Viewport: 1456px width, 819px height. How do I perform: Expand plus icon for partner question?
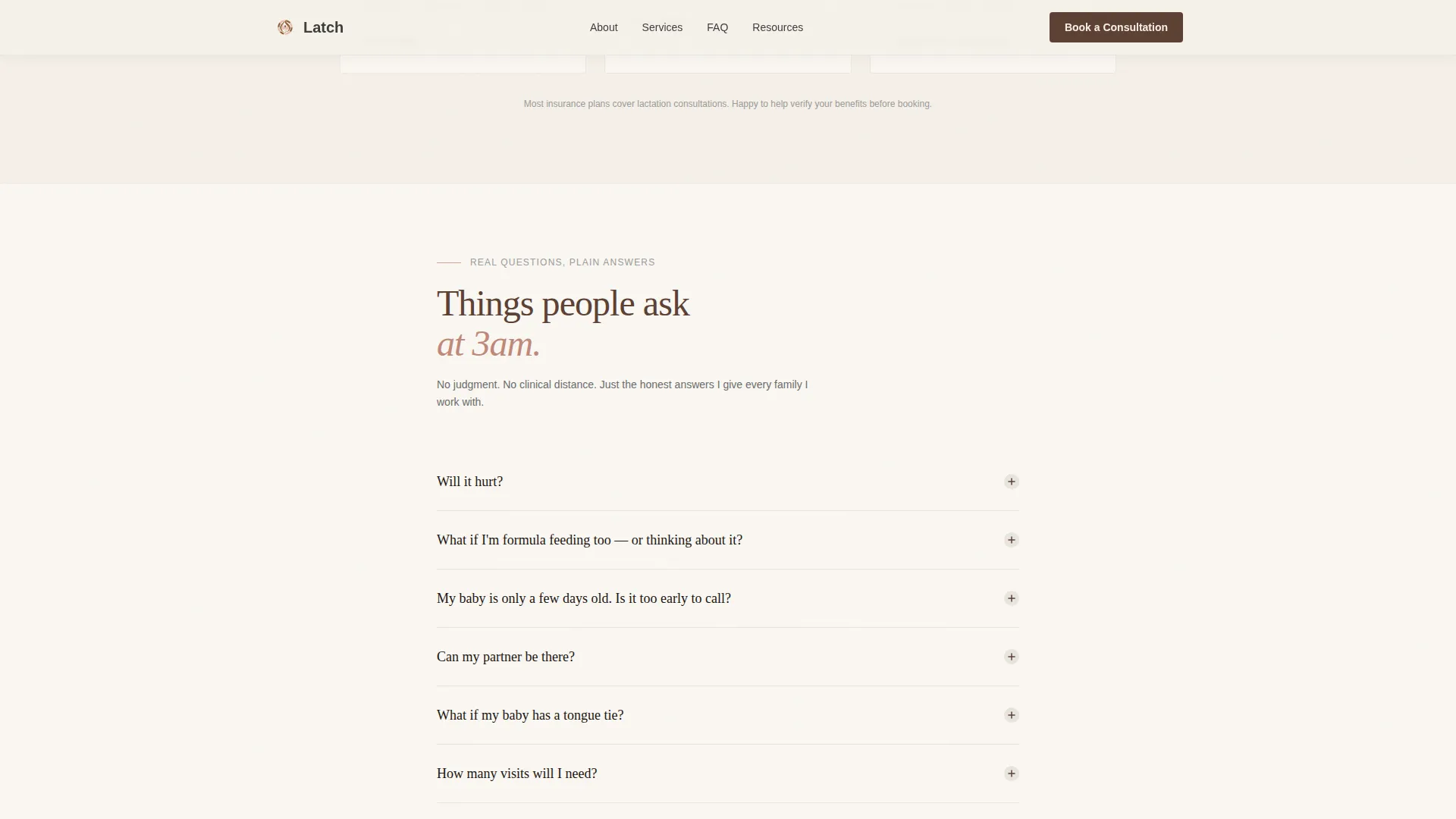(x=1011, y=657)
